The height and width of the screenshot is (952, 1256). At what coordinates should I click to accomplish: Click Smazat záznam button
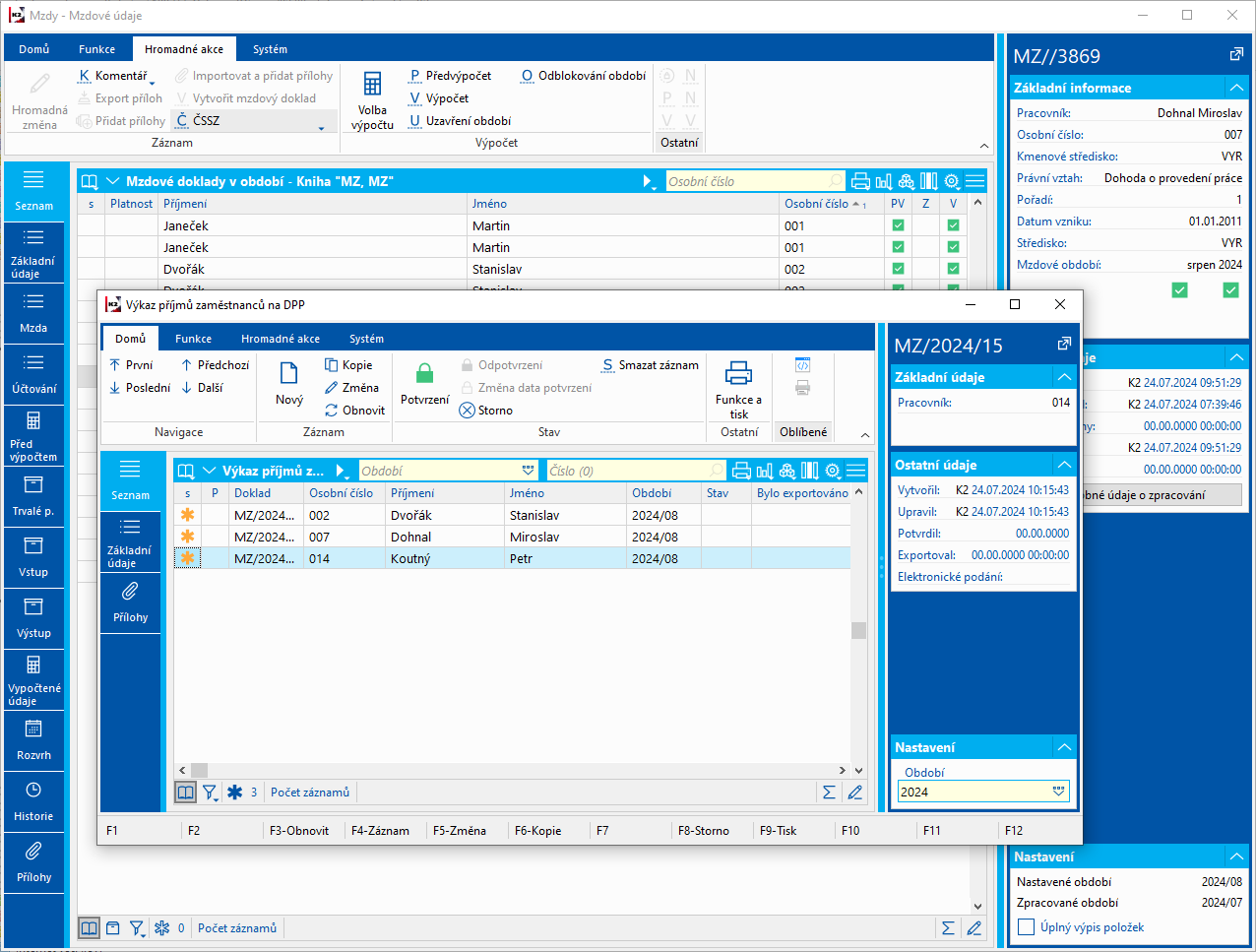click(650, 365)
